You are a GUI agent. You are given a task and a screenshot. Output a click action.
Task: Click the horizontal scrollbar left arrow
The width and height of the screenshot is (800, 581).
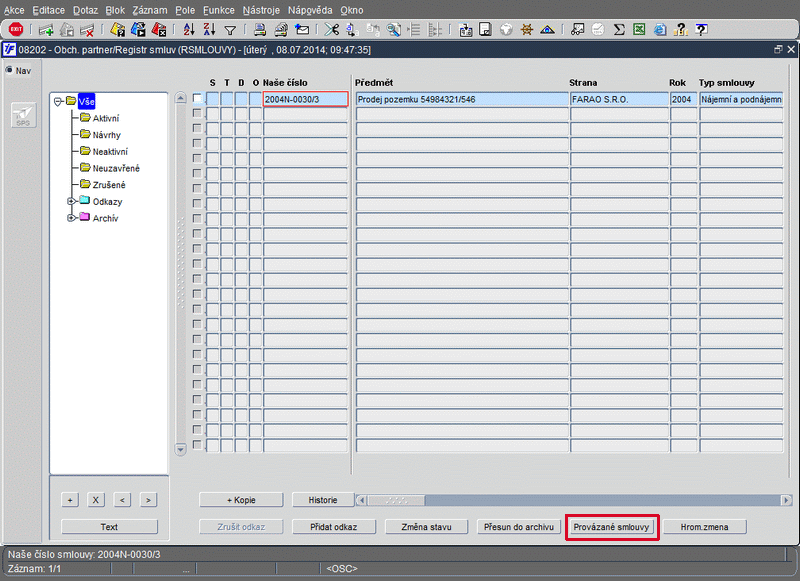(x=362, y=500)
